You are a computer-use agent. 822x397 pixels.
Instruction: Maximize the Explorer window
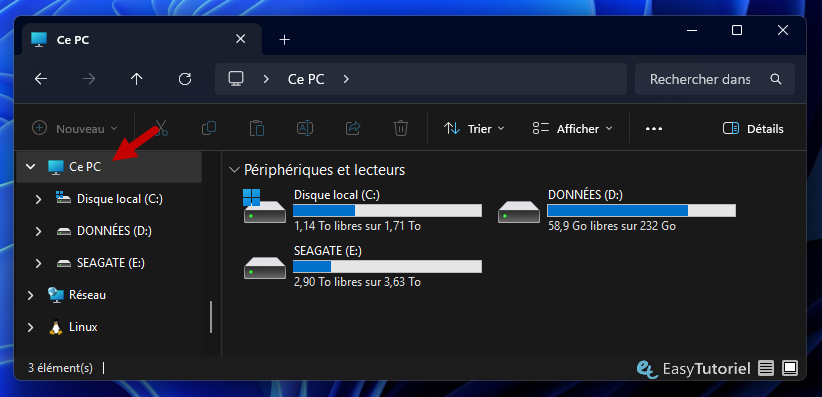[737, 30]
